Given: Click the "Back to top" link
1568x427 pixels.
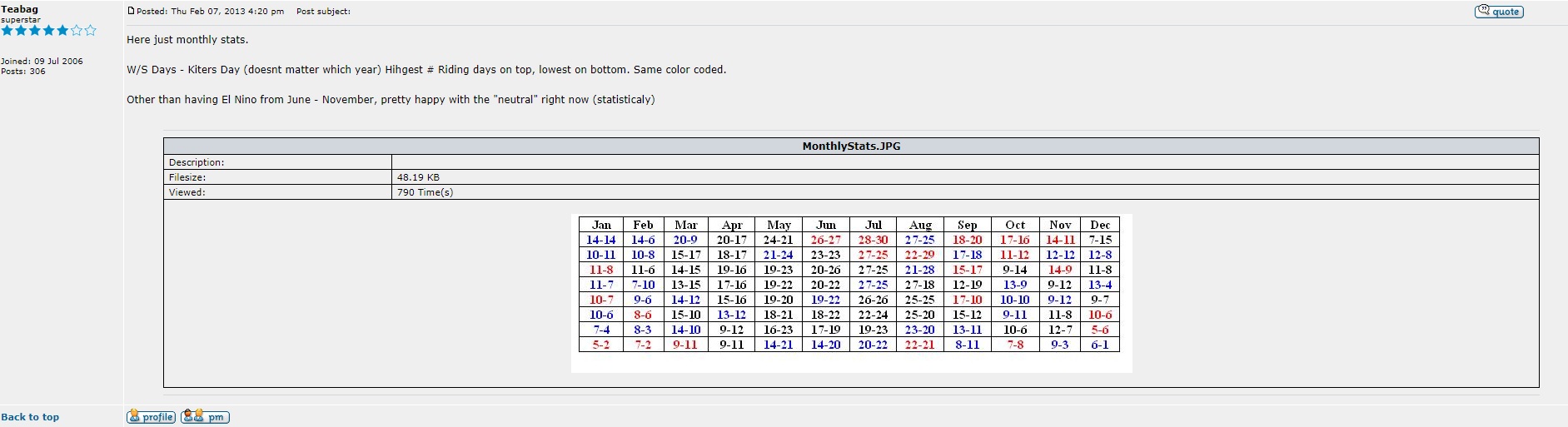Looking at the screenshot, I should [30, 417].
